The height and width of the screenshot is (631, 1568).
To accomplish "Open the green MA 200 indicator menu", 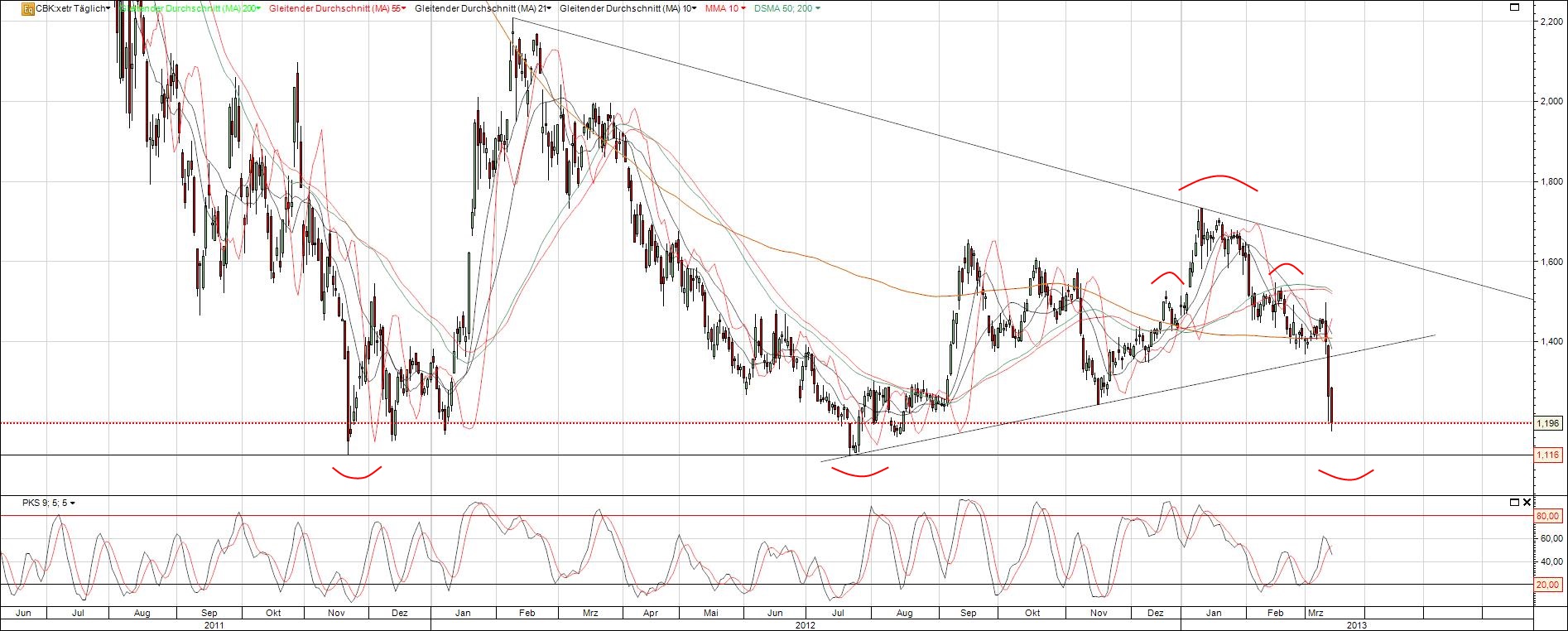I will pos(189,8).
